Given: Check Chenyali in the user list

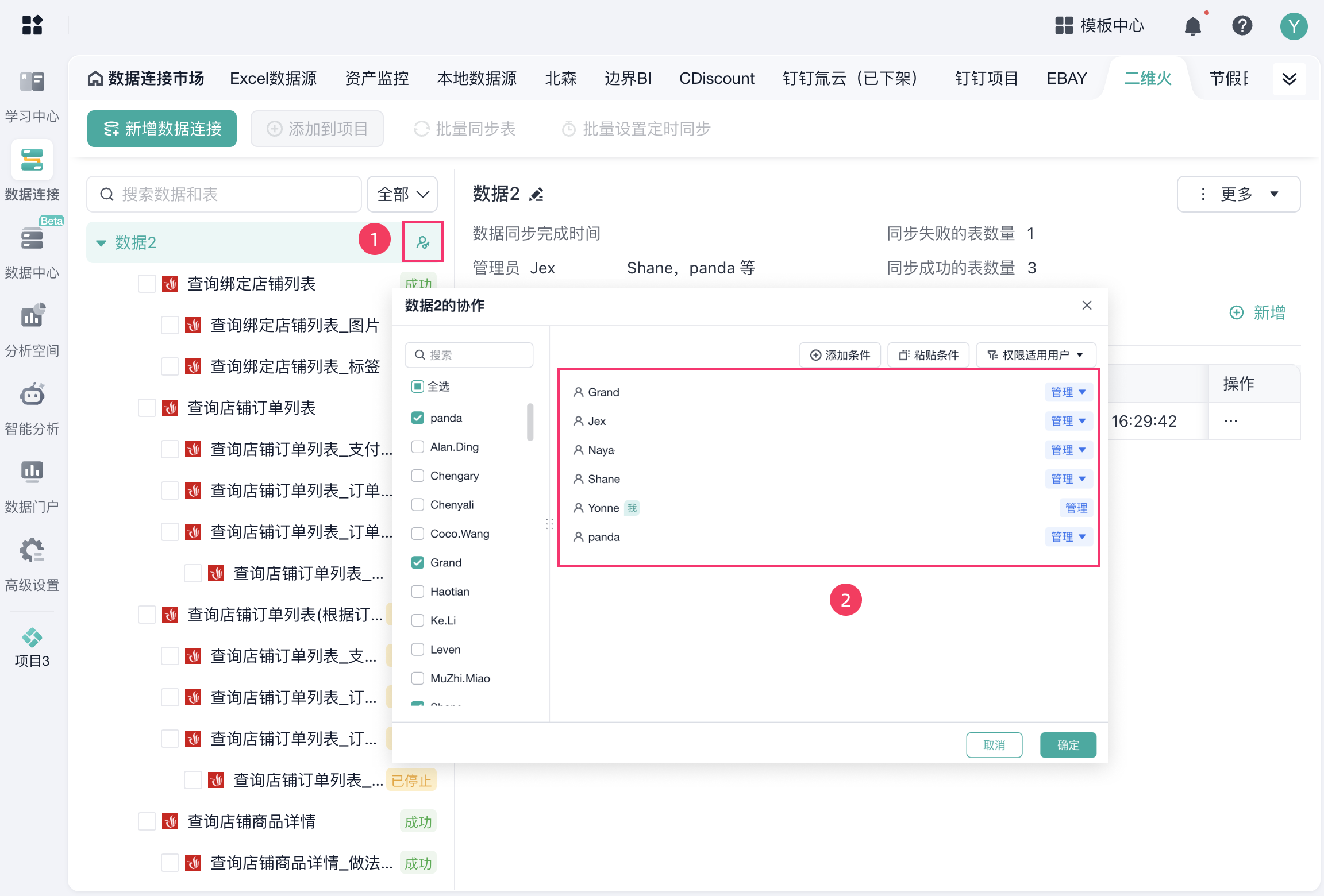Looking at the screenshot, I should (418, 505).
